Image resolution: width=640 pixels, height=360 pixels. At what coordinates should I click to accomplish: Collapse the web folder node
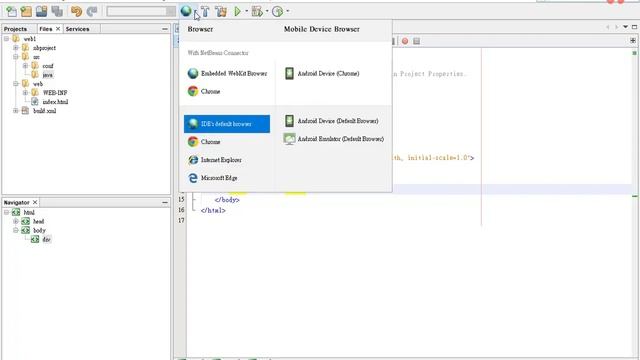tap(16, 84)
